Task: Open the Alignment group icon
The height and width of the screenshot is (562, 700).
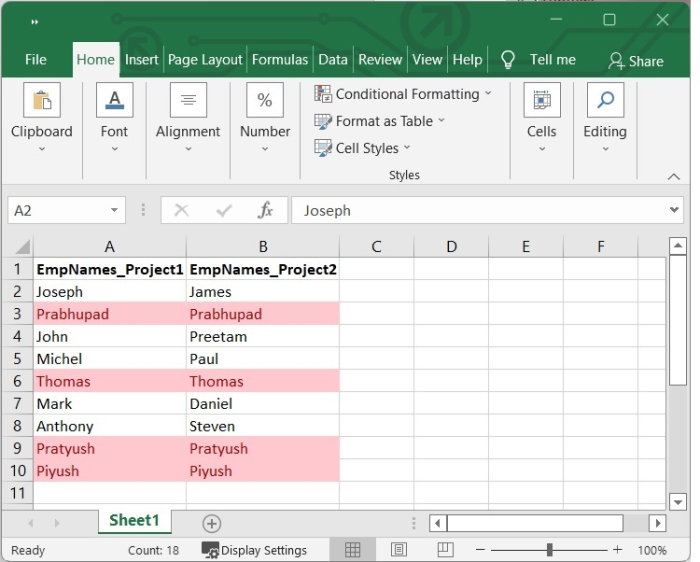Action: (x=188, y=101)
